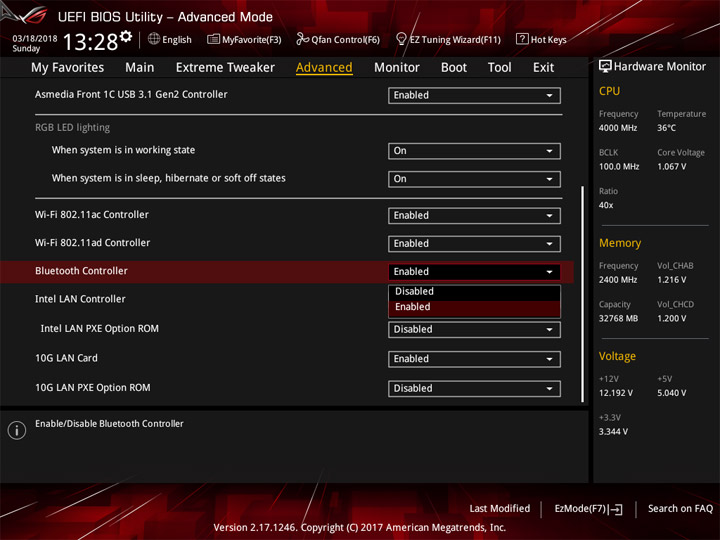This screenshot has width=720, height=540.
Task: Switch to the Tool tab
Action: tap(500, 68)
